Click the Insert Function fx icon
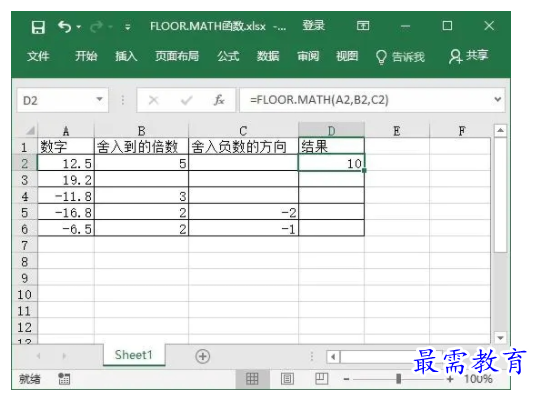This screenshot has width=535, height=393. coord(219,100)
